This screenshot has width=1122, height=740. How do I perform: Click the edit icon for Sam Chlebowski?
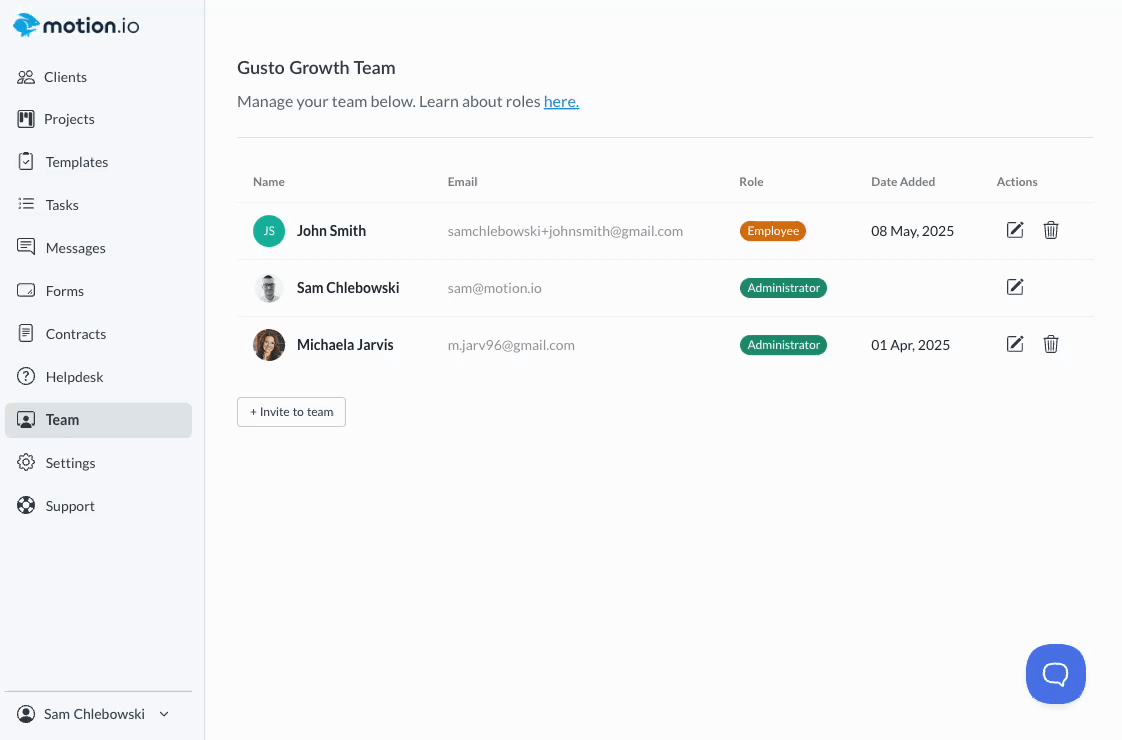pos(1015,287)
